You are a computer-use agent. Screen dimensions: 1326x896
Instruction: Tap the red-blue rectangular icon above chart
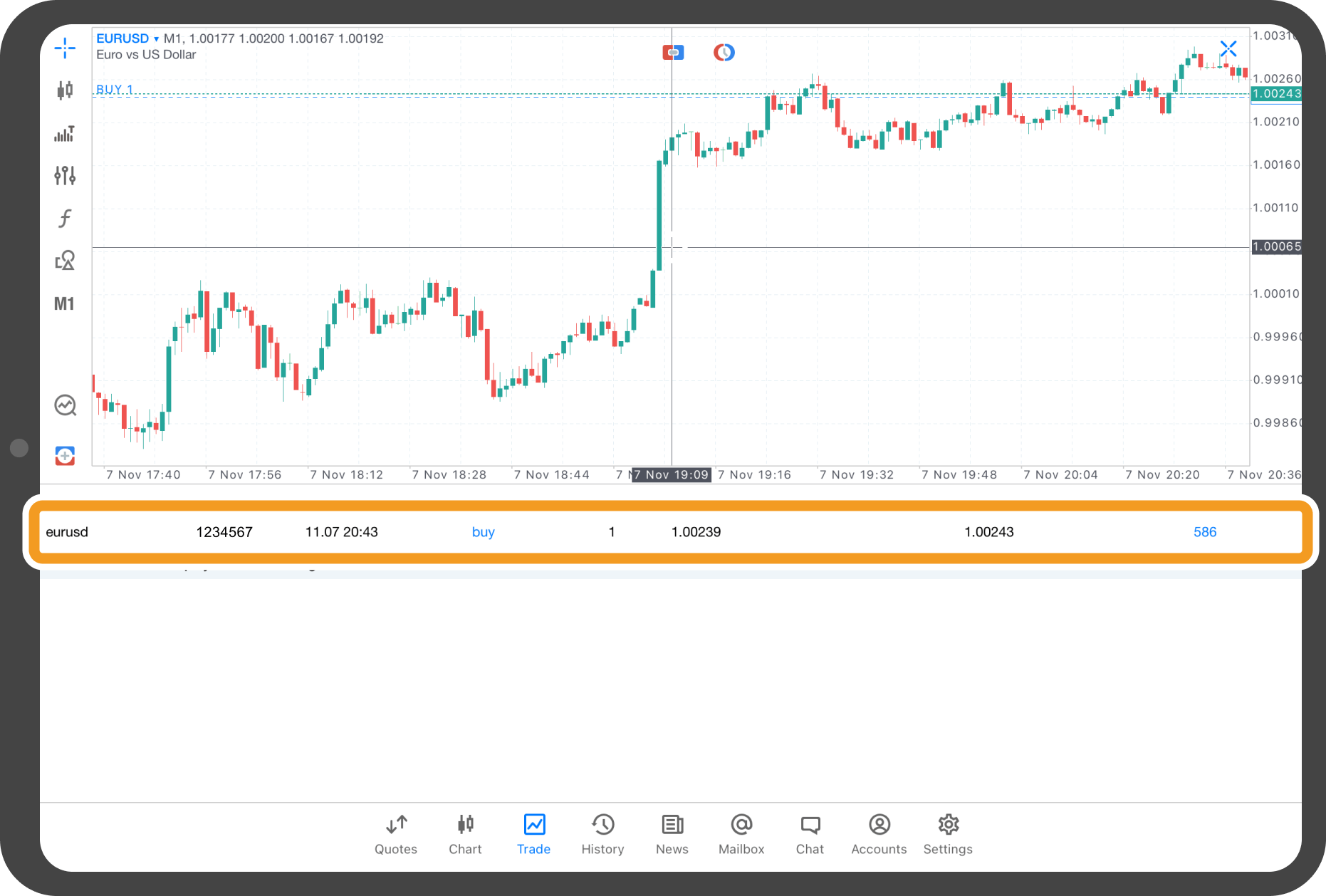[x=673, y=52]
